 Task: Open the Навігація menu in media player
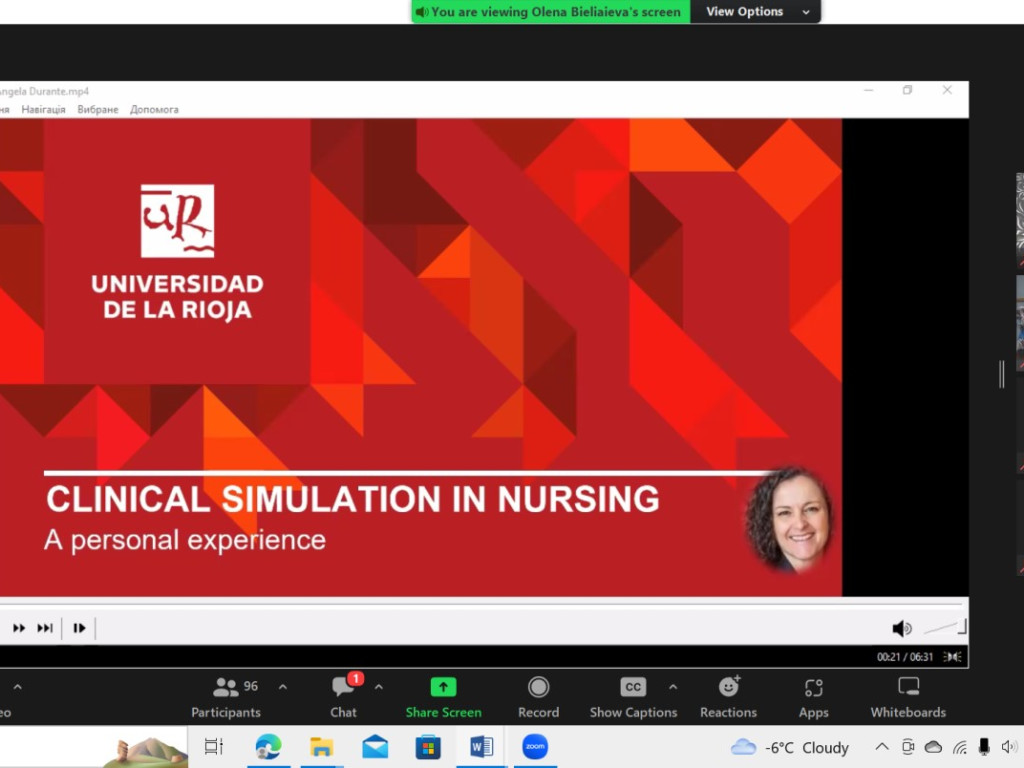tap(43, 110)
